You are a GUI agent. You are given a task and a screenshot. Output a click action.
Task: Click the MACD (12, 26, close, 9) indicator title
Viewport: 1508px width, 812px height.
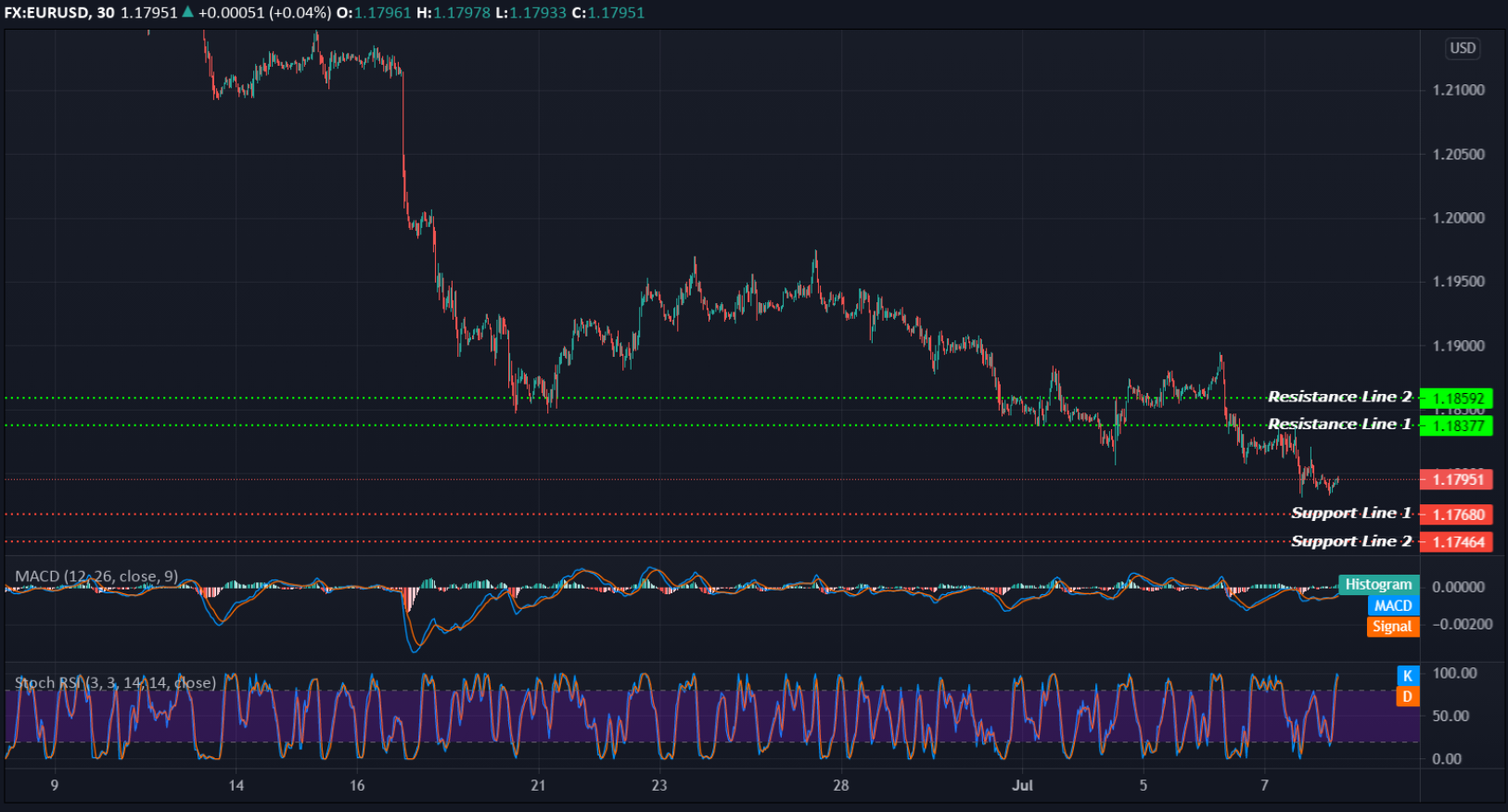pyautogui.click(x=96, y=577)
